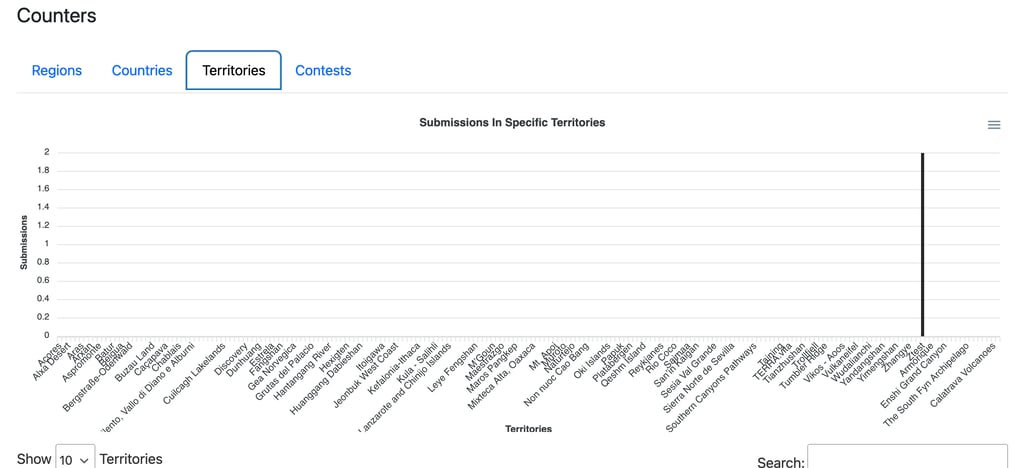Screen dimensions: 1024x468
Task: Click the 'Counters' page heading
Action: coord(57,16)
